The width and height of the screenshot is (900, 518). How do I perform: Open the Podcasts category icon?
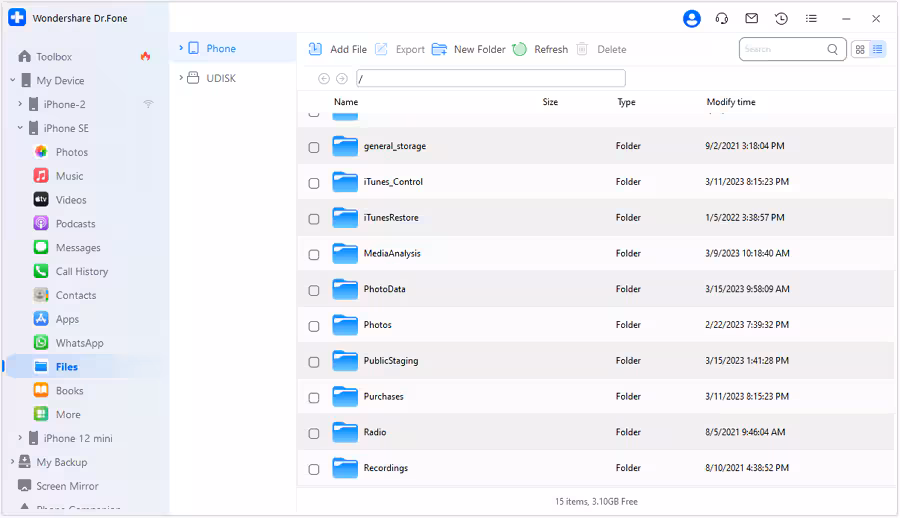click(41, 223)
